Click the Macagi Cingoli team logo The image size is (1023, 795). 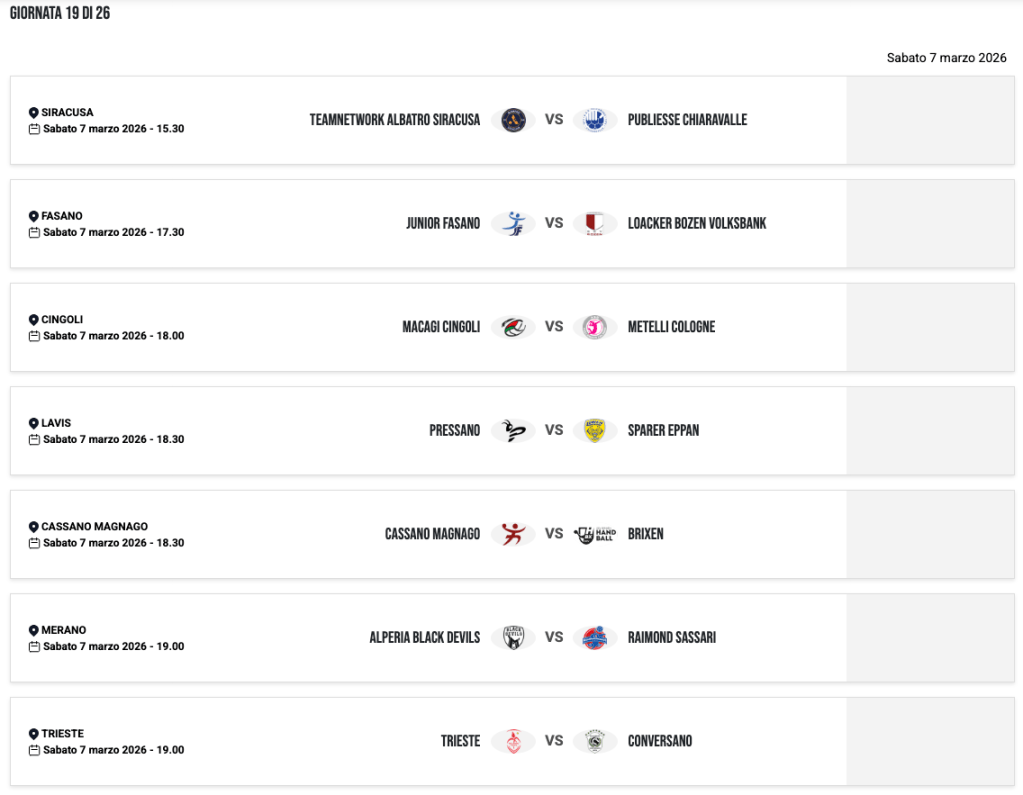[513, 327]
